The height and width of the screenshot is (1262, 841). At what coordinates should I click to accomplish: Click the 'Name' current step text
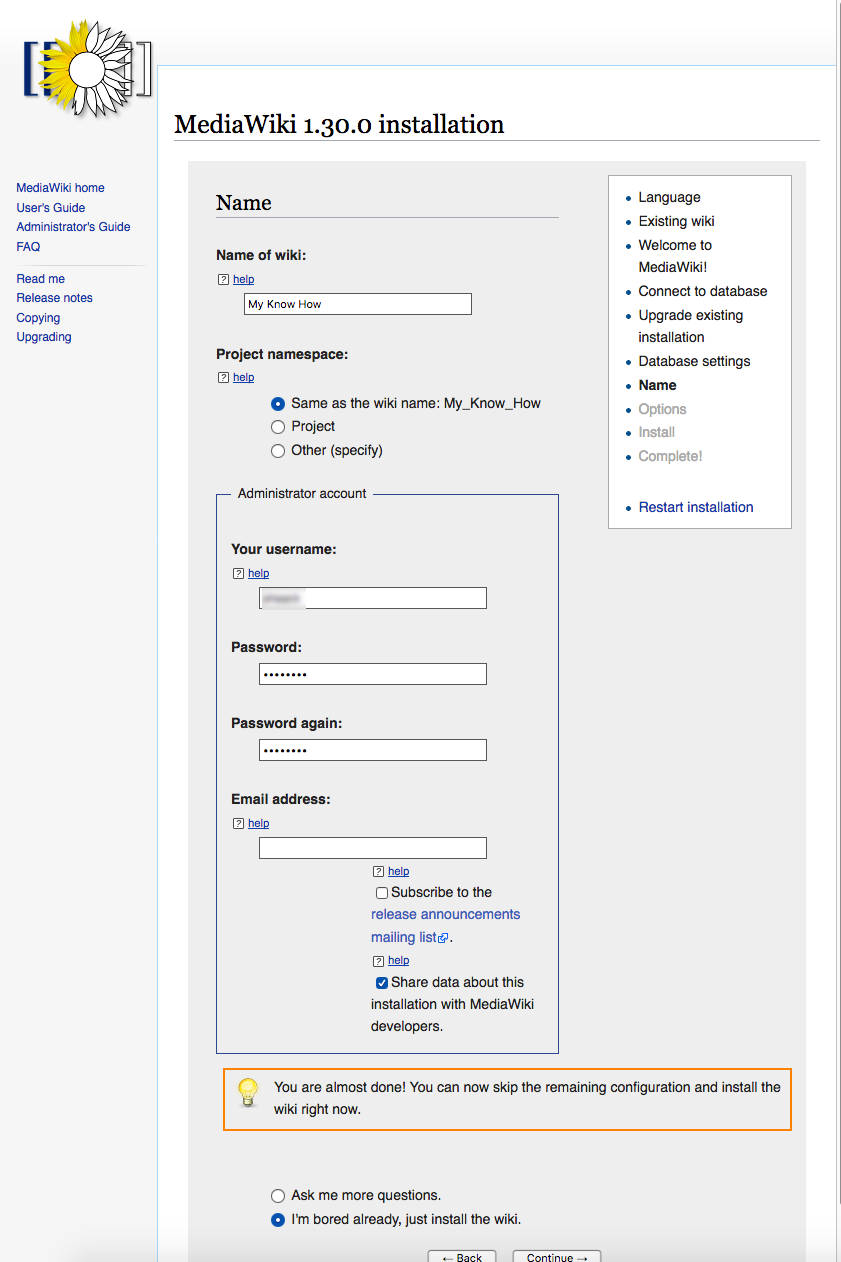click(657, 386)
